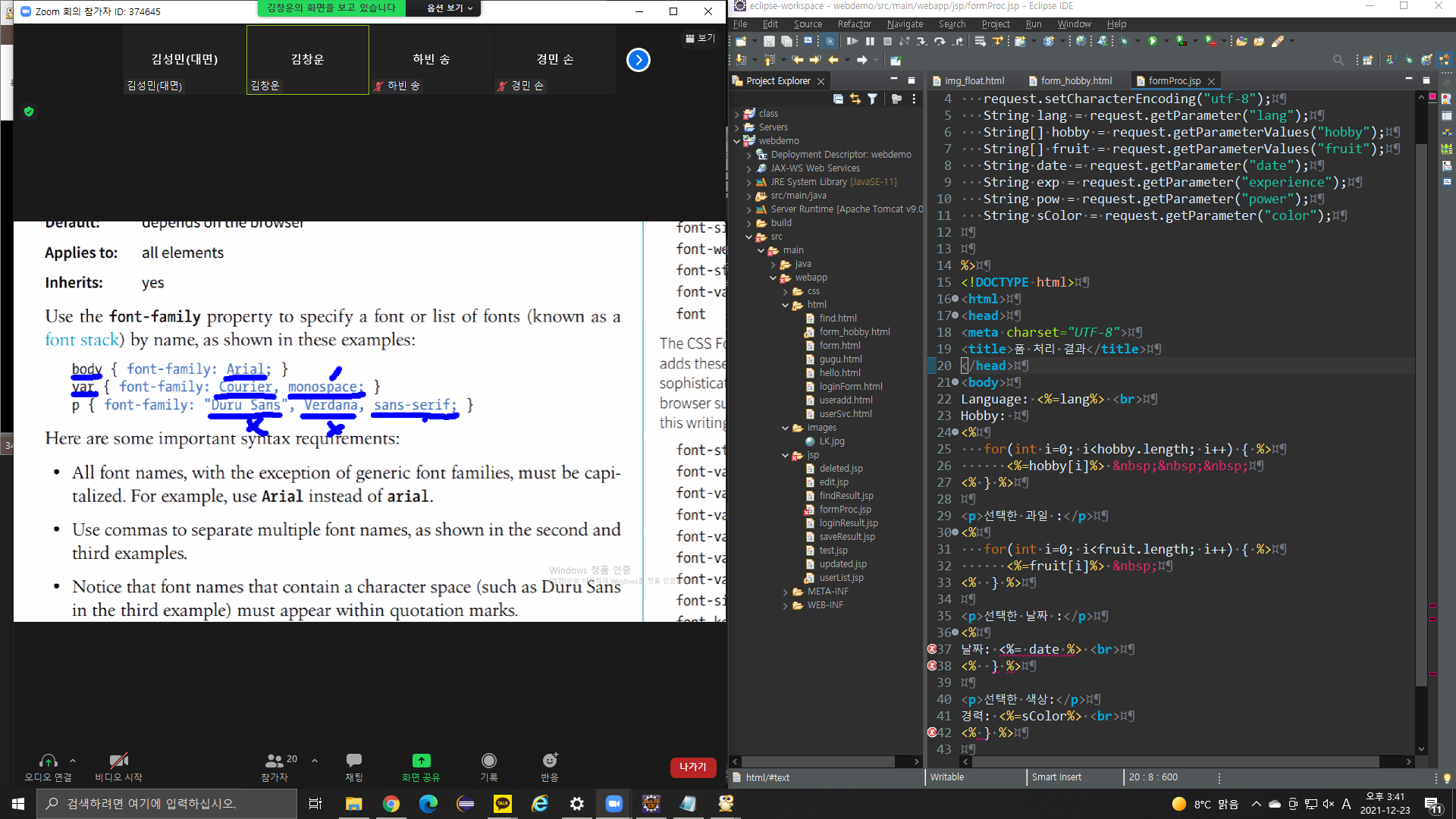Viewport: 1456px width, 819px height.
Task: Click the Collapse All icon in Project Explorer
Action: (838, 99)
